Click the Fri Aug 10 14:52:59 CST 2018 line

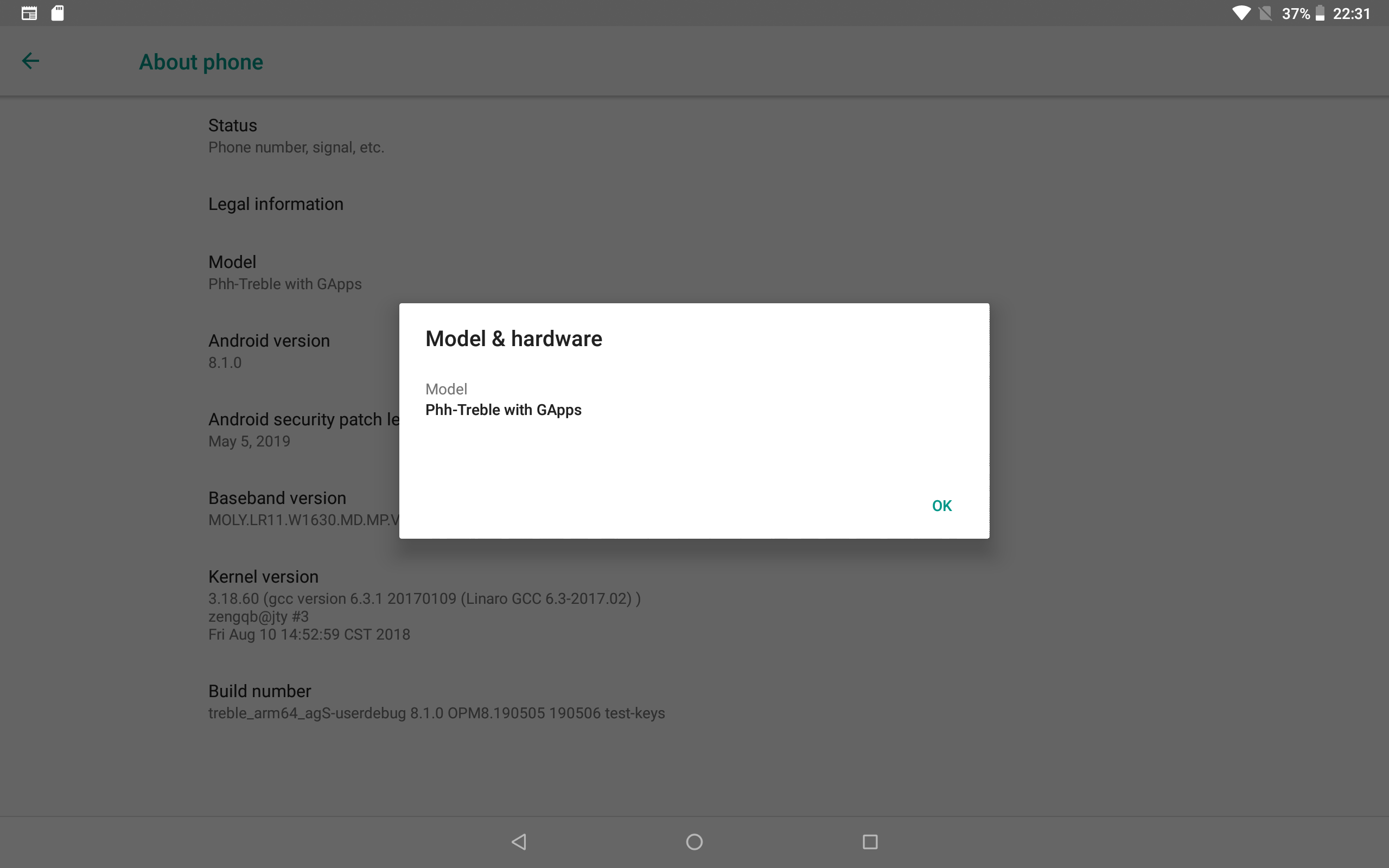click(309, 634)
